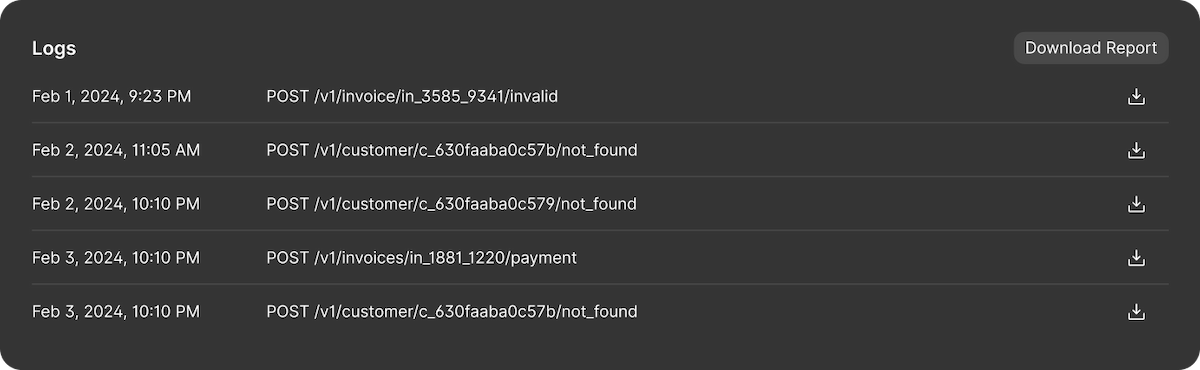Click the timestamp of the last log row

pos(116,313)
